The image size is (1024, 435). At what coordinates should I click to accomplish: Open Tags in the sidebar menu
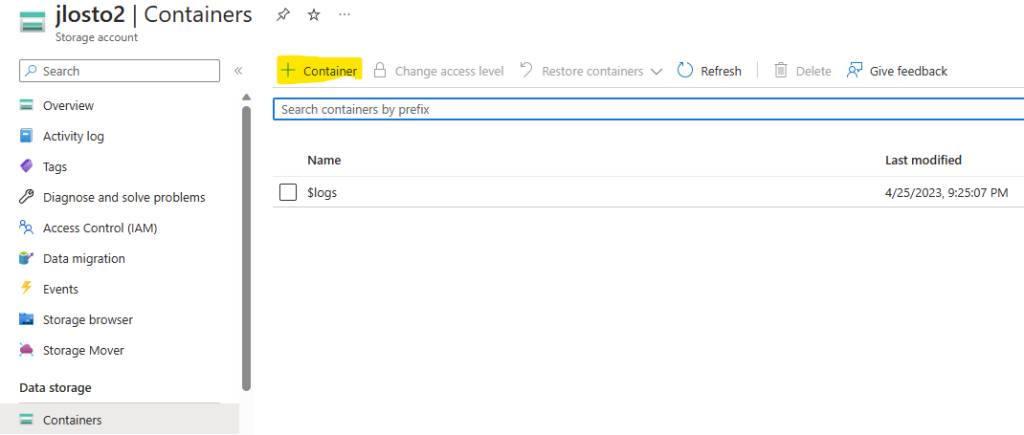pos(55,167)
